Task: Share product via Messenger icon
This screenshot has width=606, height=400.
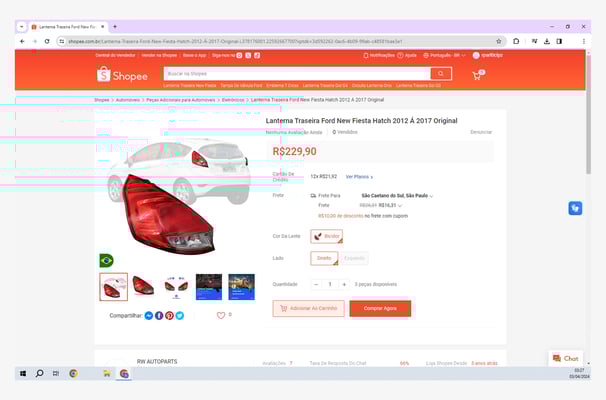Action: (x=149, y=316)
